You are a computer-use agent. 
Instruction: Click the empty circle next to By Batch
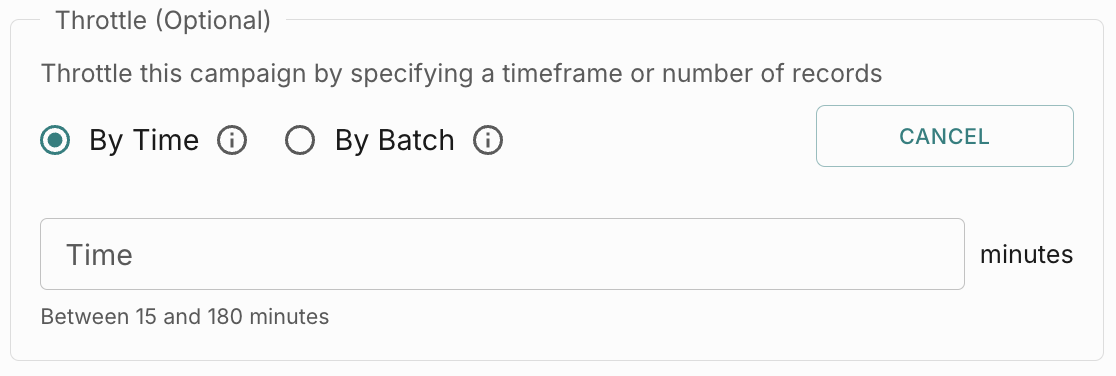pos(300,140)
